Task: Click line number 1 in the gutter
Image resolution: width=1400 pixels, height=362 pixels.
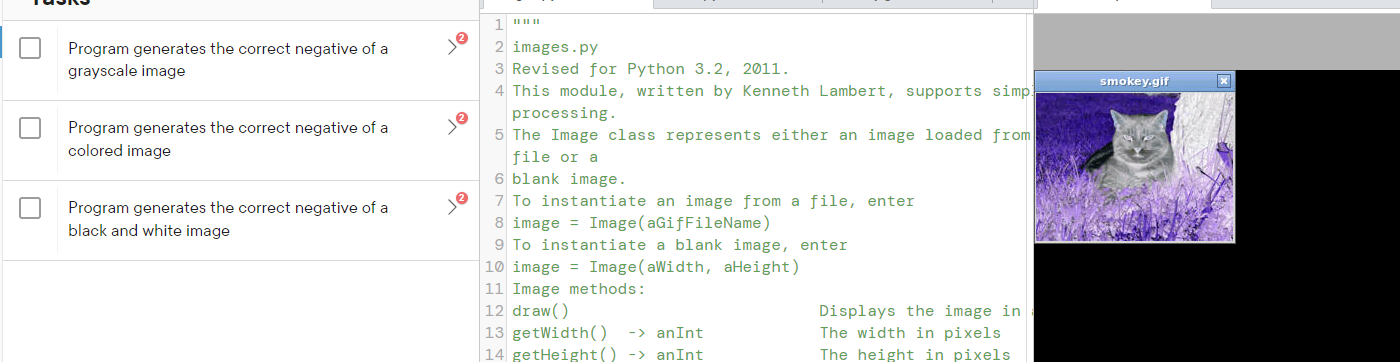Action: [x=499, y=25]
